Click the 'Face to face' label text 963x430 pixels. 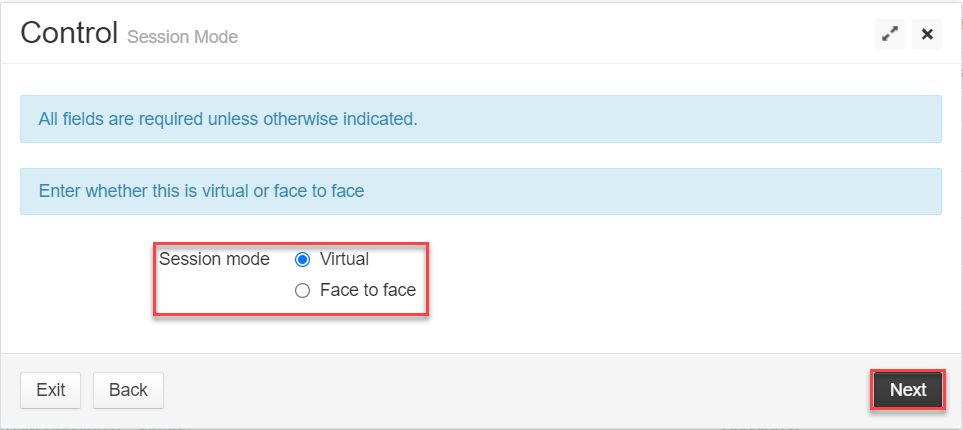(368, 290)
